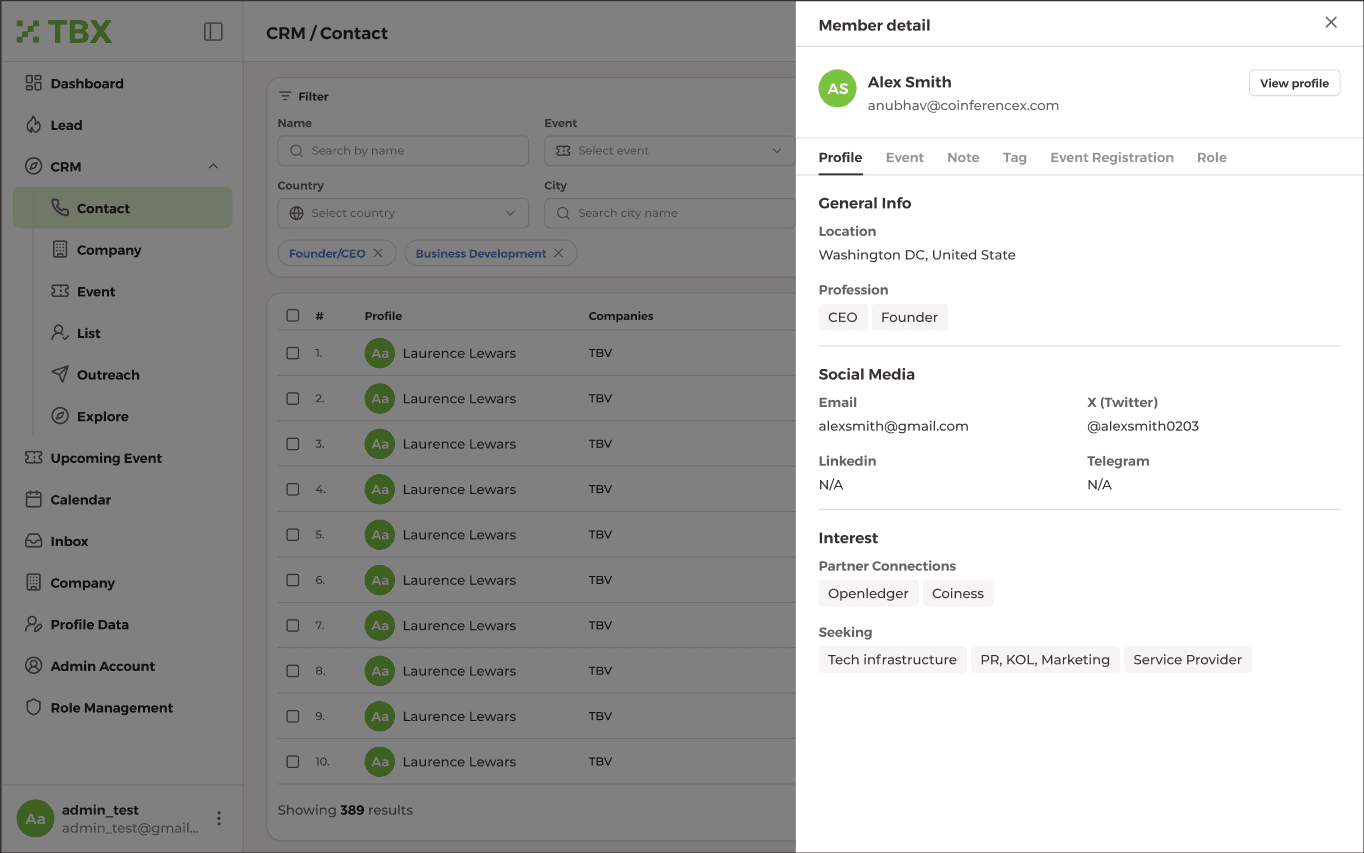Switch to the Profile tab

point(840,157)
